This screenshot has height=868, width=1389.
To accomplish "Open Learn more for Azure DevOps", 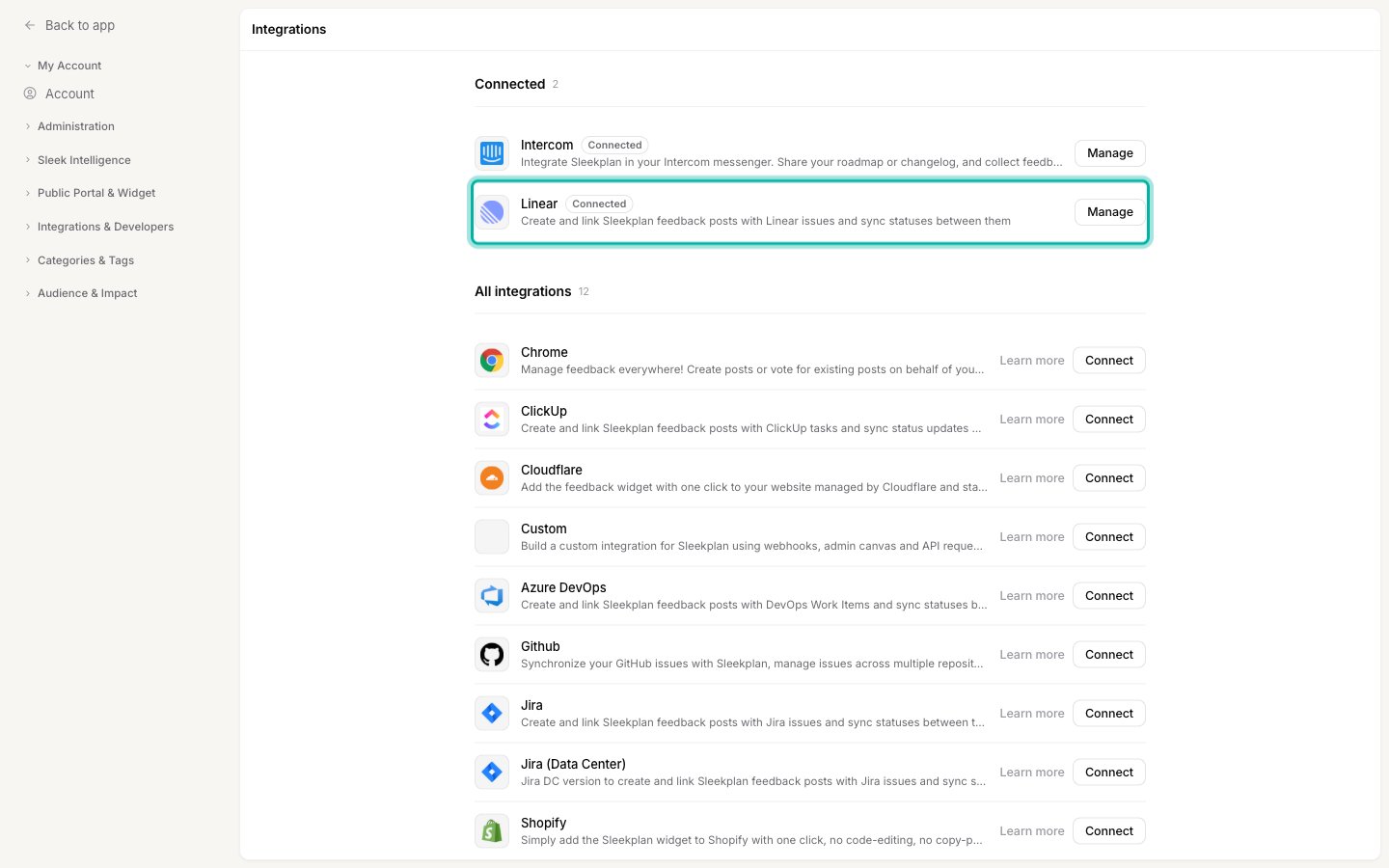I will click(1032, 596).
